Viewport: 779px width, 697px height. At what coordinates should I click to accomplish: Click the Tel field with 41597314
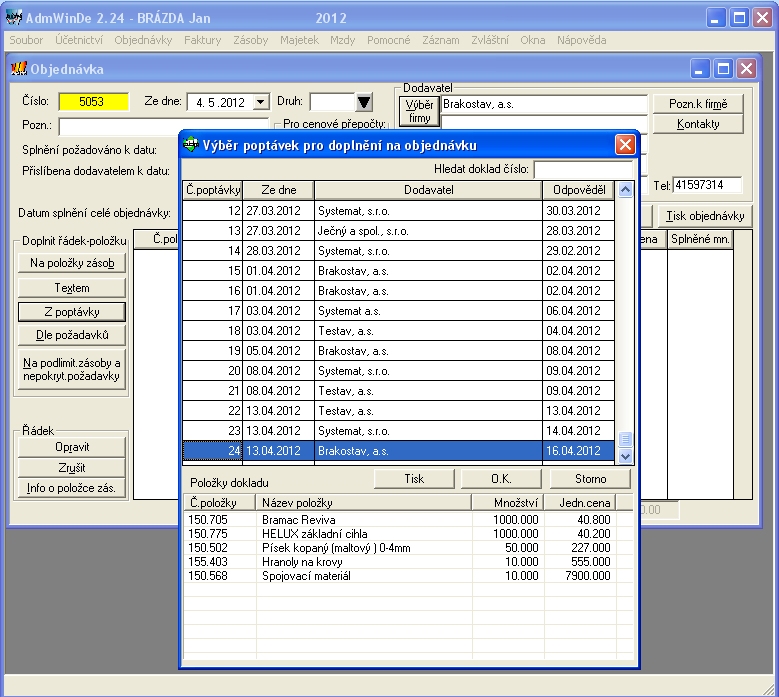[x=707, y=185]
